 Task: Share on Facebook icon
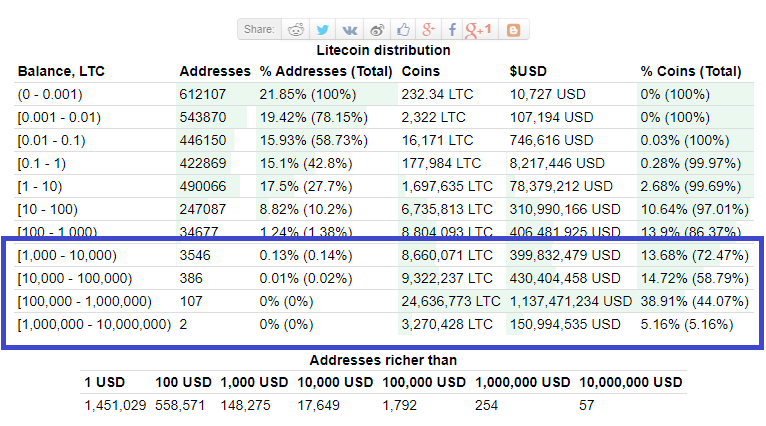[x=452, y=30]
